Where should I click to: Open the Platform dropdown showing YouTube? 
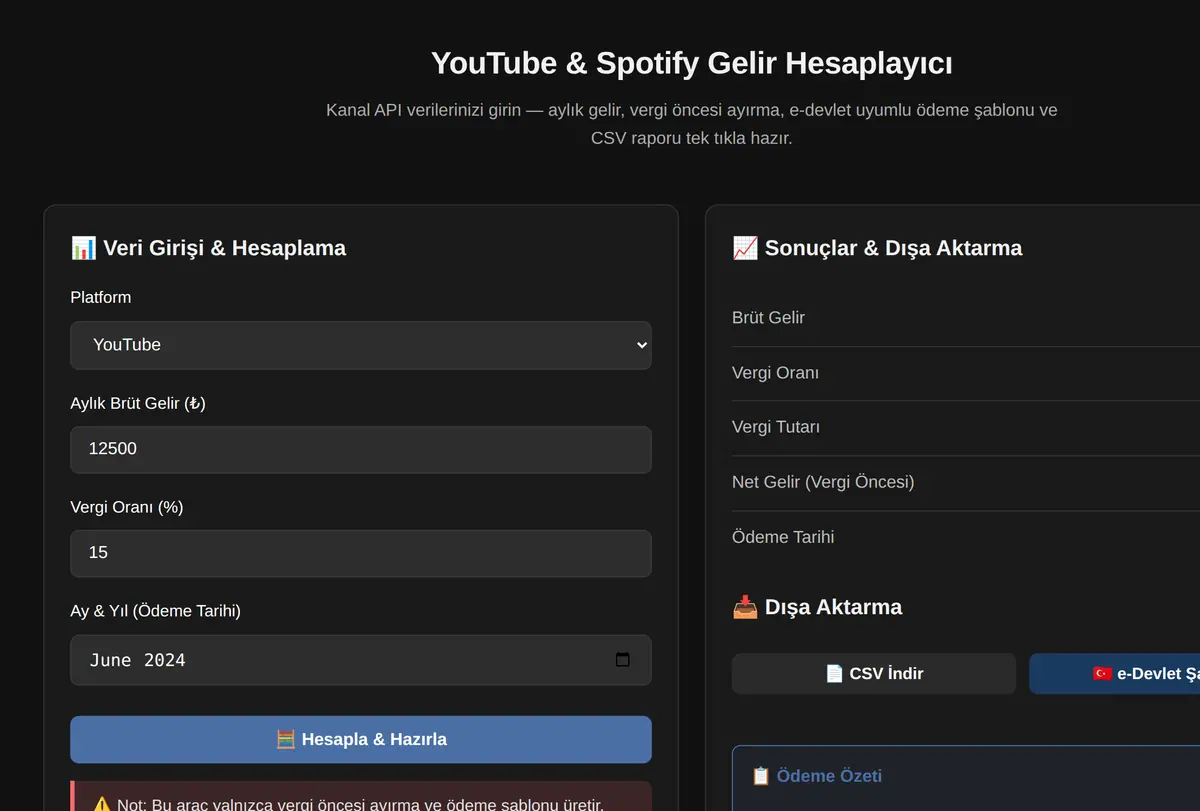[361, 345]
